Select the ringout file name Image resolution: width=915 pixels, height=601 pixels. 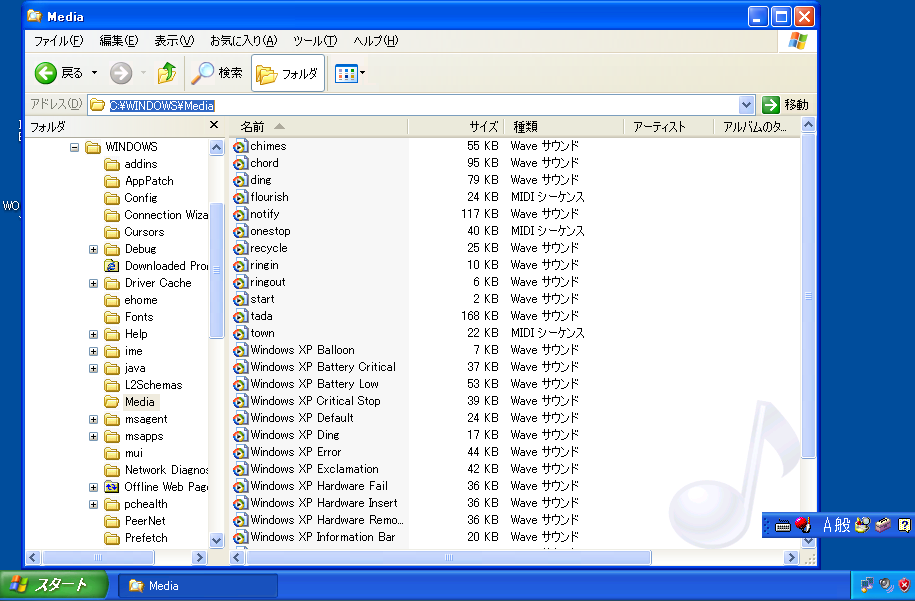(x=268, y=282)
